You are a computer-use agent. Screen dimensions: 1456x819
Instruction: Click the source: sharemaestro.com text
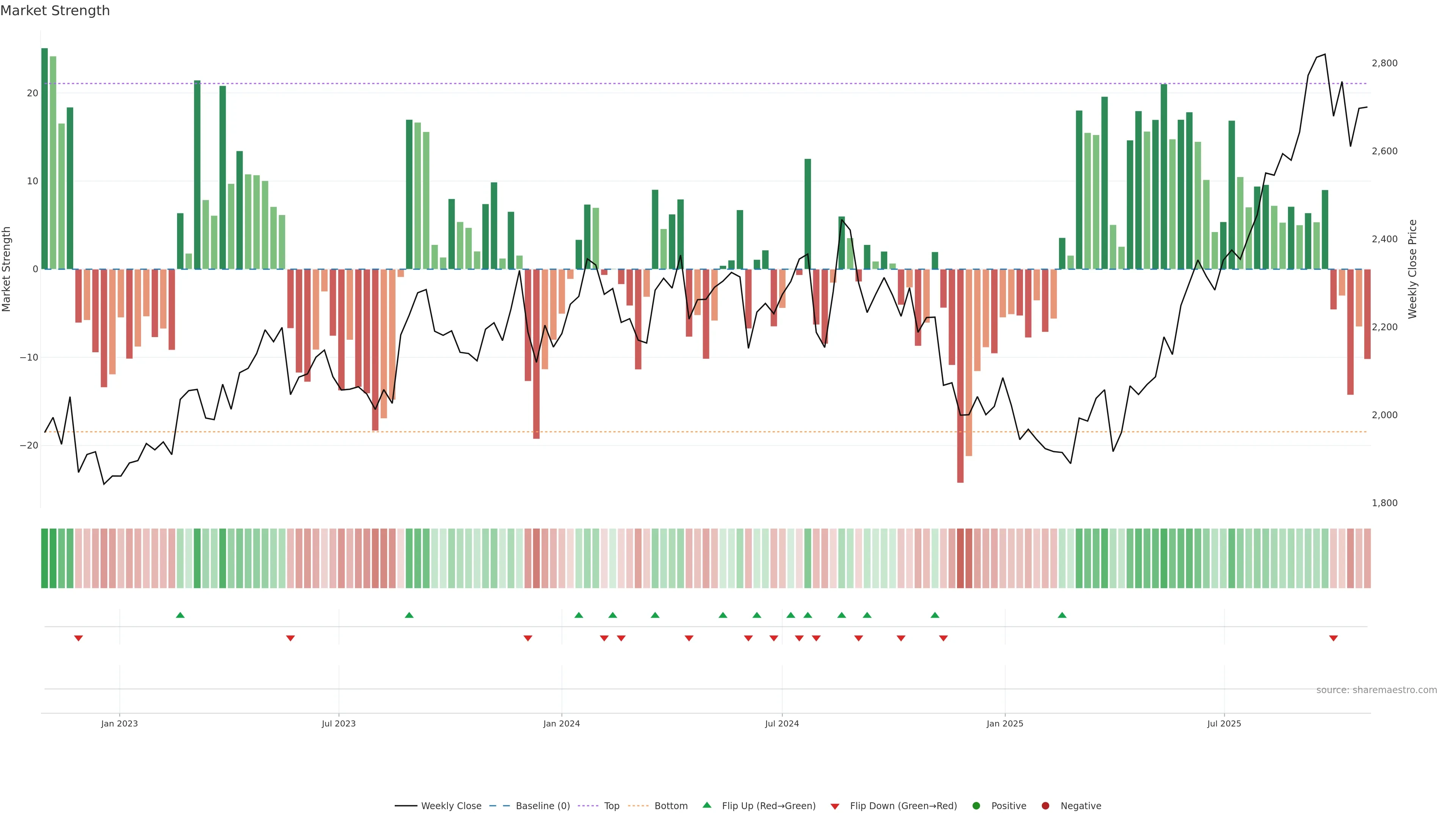[x=1376, y=690]
